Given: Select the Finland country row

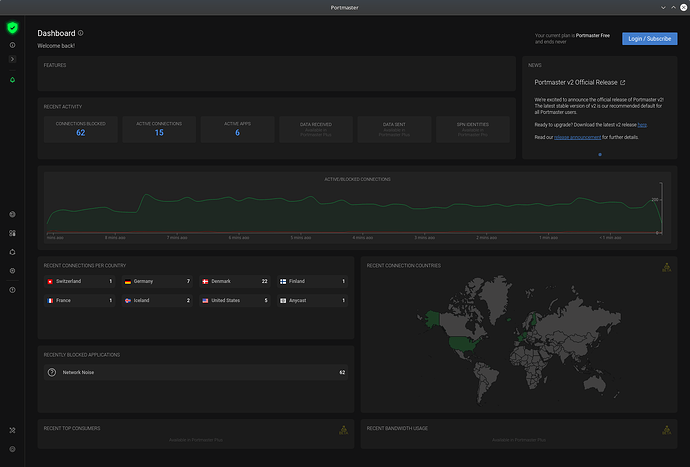Looking at the screenshot, I should [x=312, y=281].
